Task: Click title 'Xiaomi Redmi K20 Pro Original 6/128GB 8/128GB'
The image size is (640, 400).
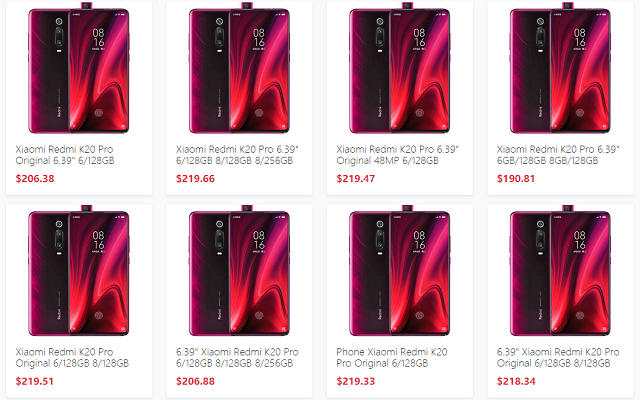Action: [x=72, y=358]
